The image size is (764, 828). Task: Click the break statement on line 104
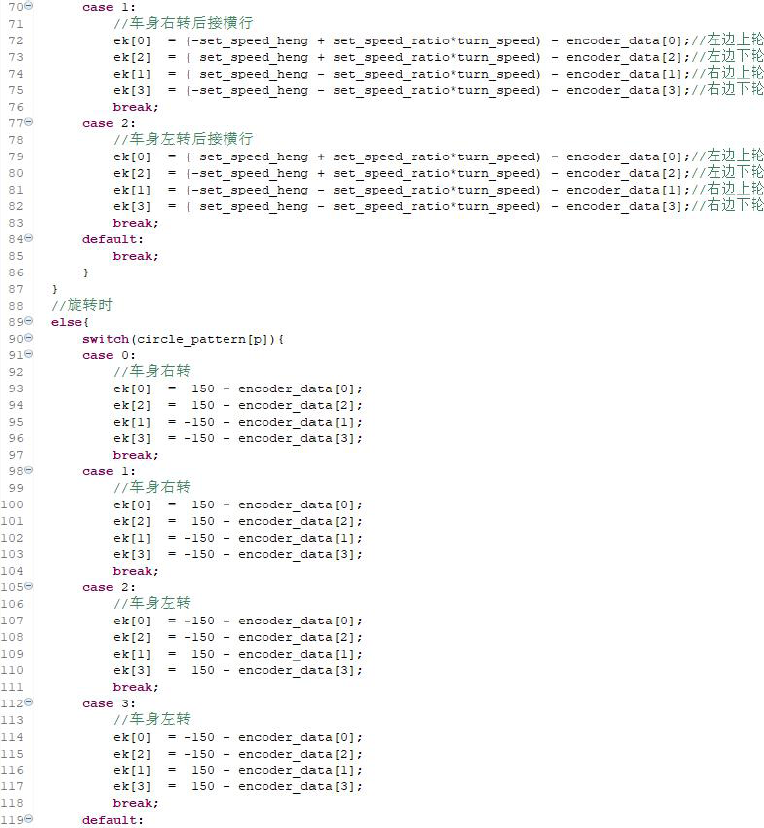(135, 571)
